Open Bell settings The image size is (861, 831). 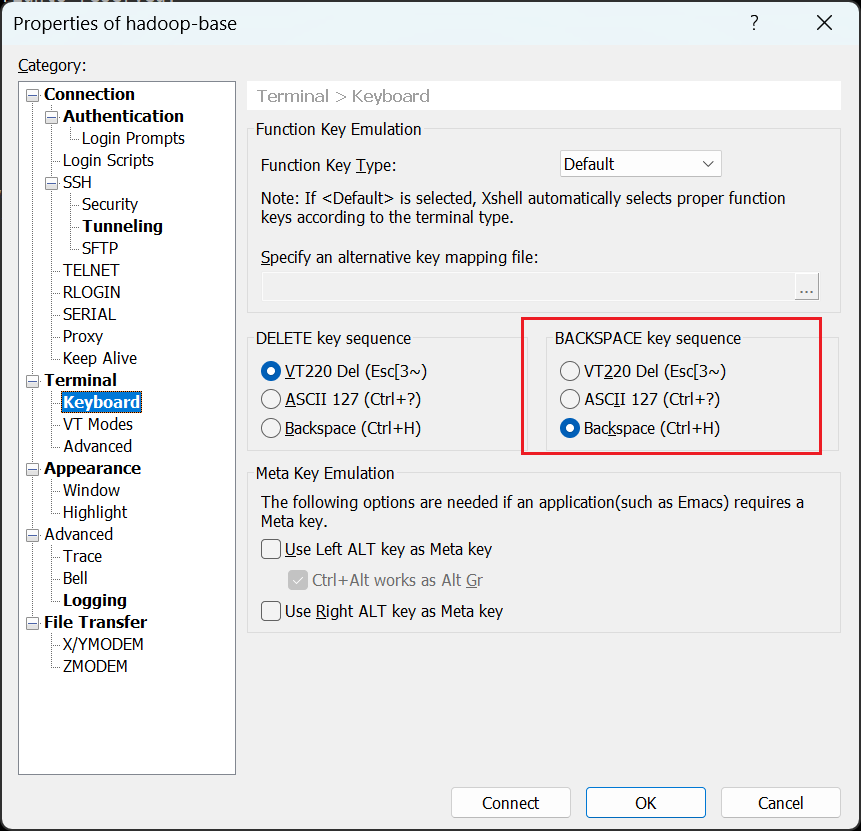(75, 578)
